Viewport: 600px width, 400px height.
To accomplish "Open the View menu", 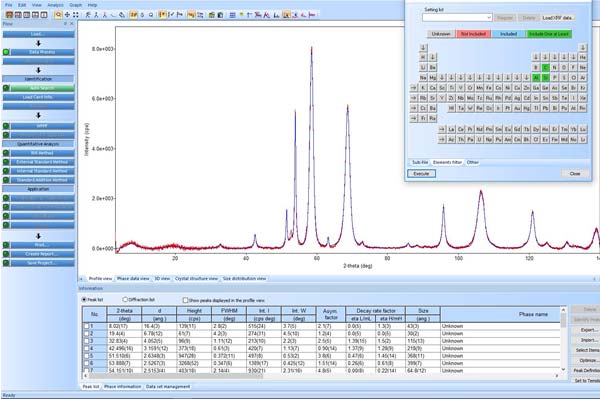I will (x=37, y=5).
